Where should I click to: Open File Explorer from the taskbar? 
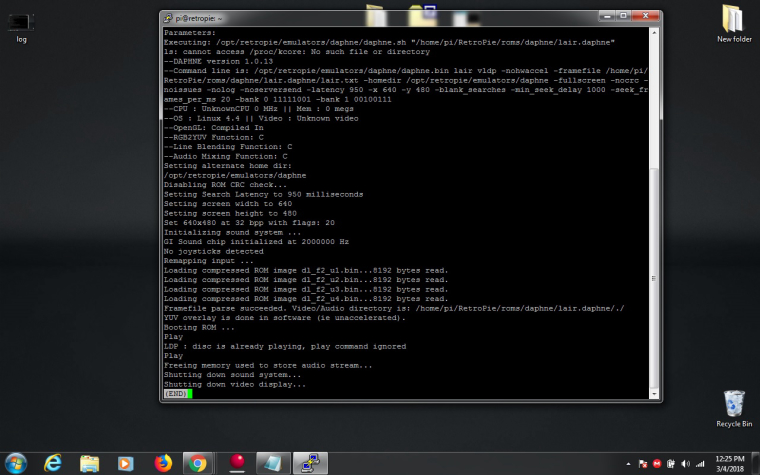pos(90,462)
